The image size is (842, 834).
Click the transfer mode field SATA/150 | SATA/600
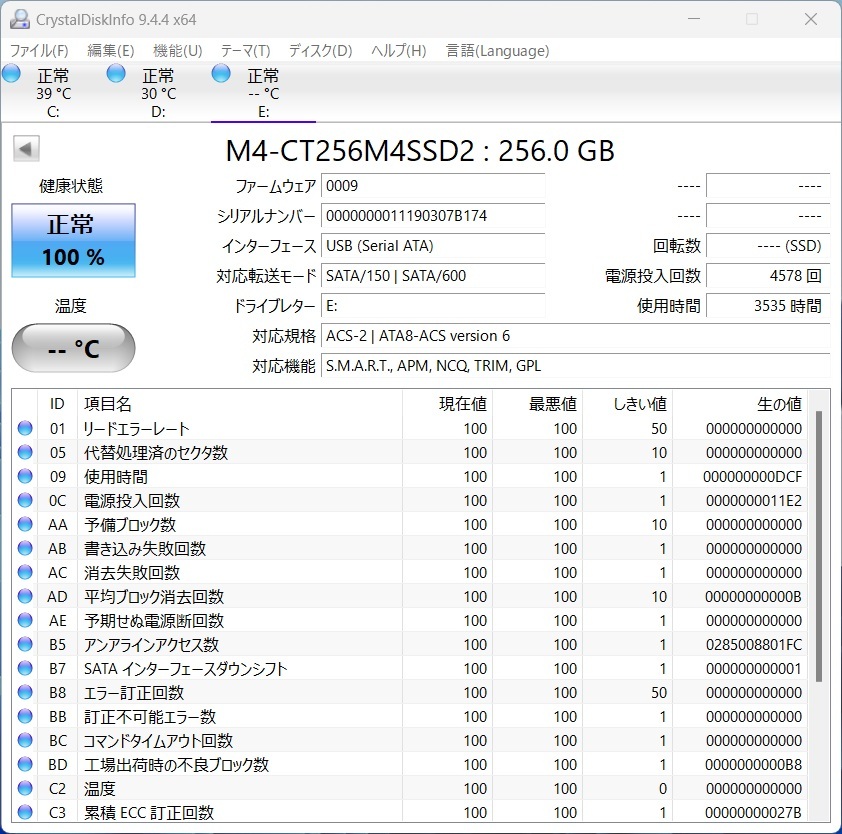coord(433,276)
